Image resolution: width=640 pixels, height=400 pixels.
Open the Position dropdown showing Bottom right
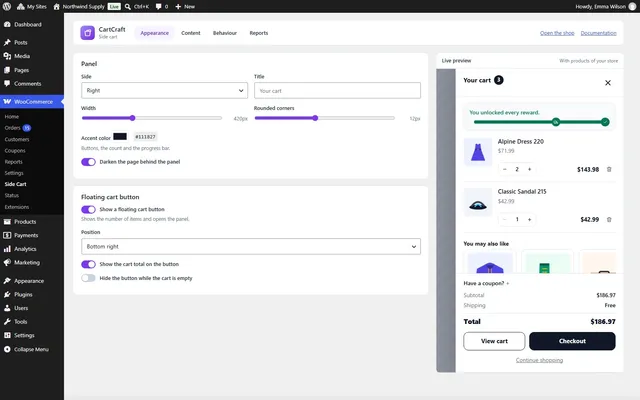[251, 247]
